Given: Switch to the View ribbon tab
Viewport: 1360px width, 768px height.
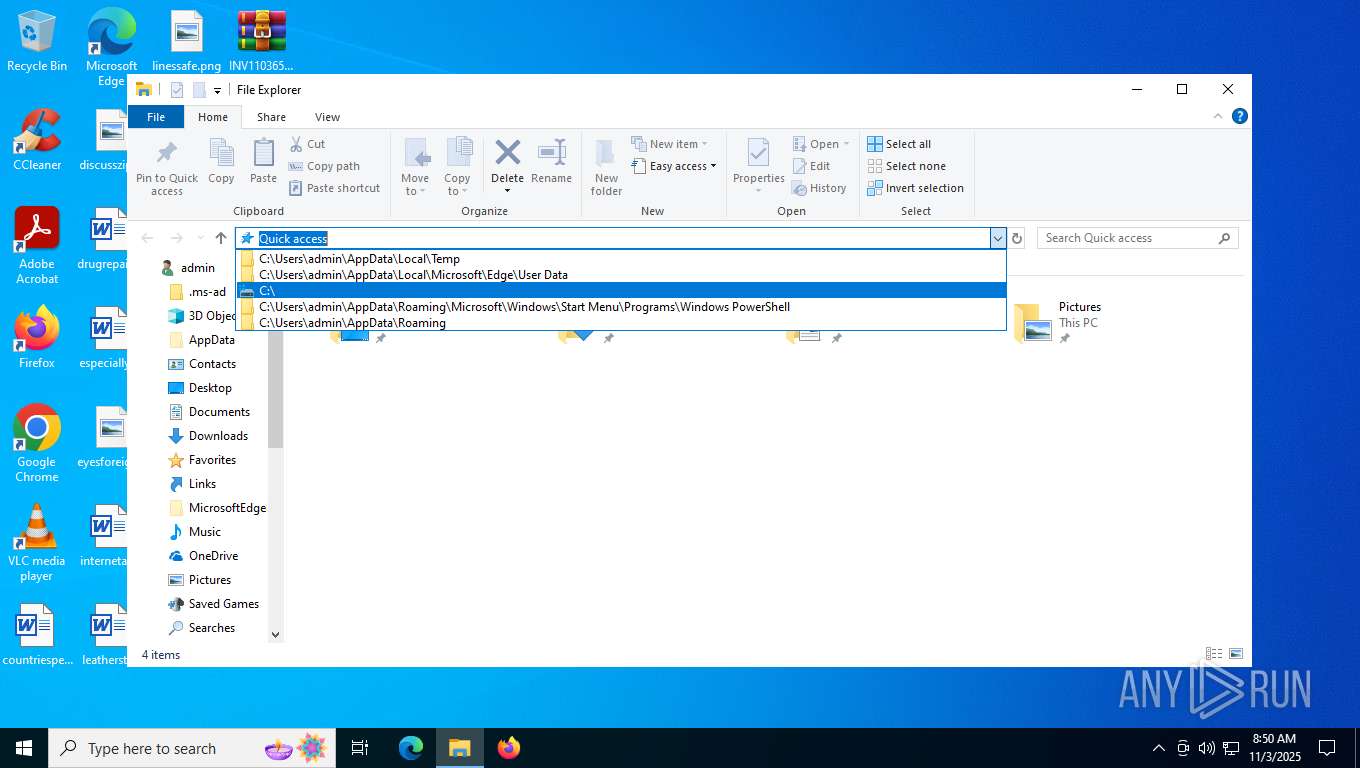Looking at the screenshot, I should click(x=327, y=117).
